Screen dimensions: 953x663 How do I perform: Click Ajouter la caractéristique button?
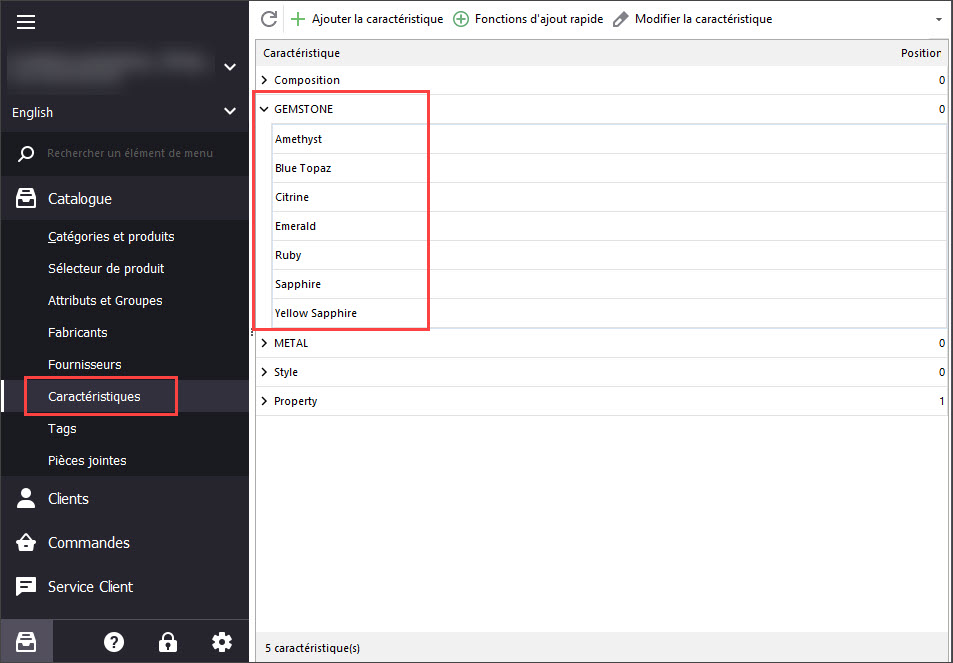367,19
